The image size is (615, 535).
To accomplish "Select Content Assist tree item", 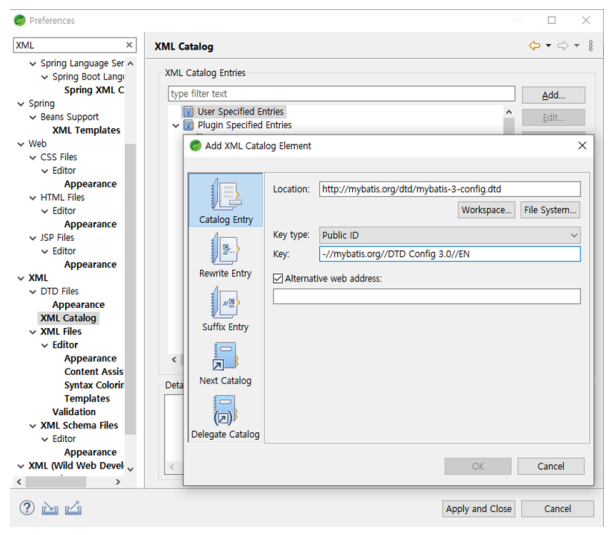I will click(94, 371).
